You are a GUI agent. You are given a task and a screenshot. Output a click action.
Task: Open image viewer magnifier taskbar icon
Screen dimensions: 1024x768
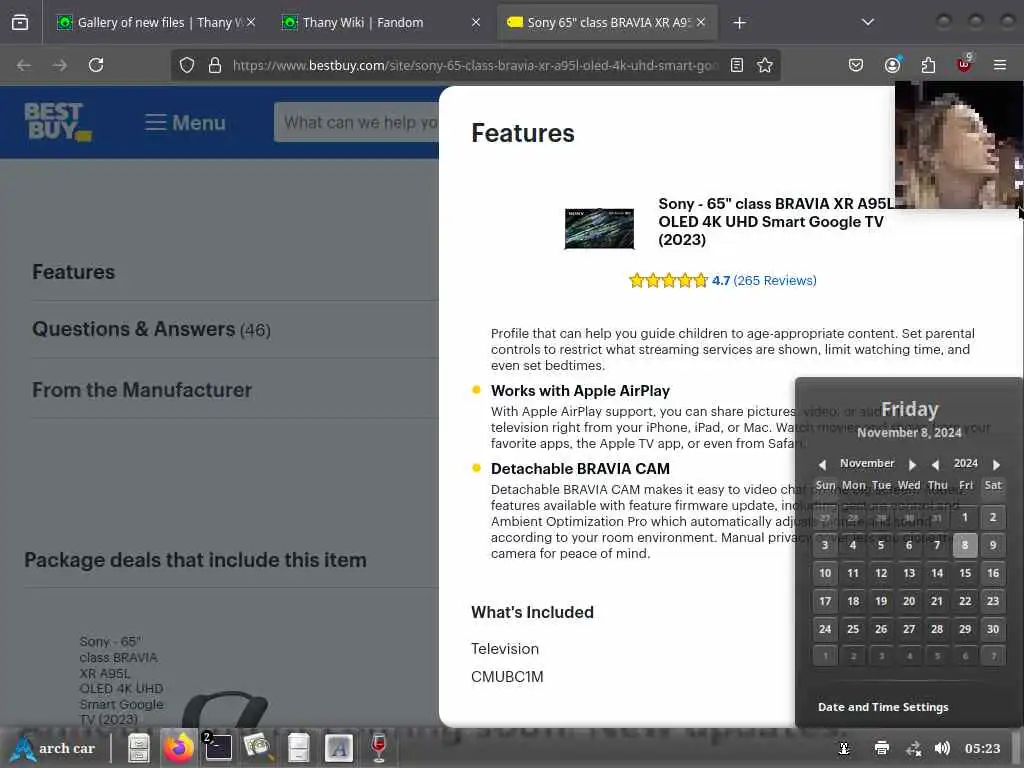click(258, 748)
